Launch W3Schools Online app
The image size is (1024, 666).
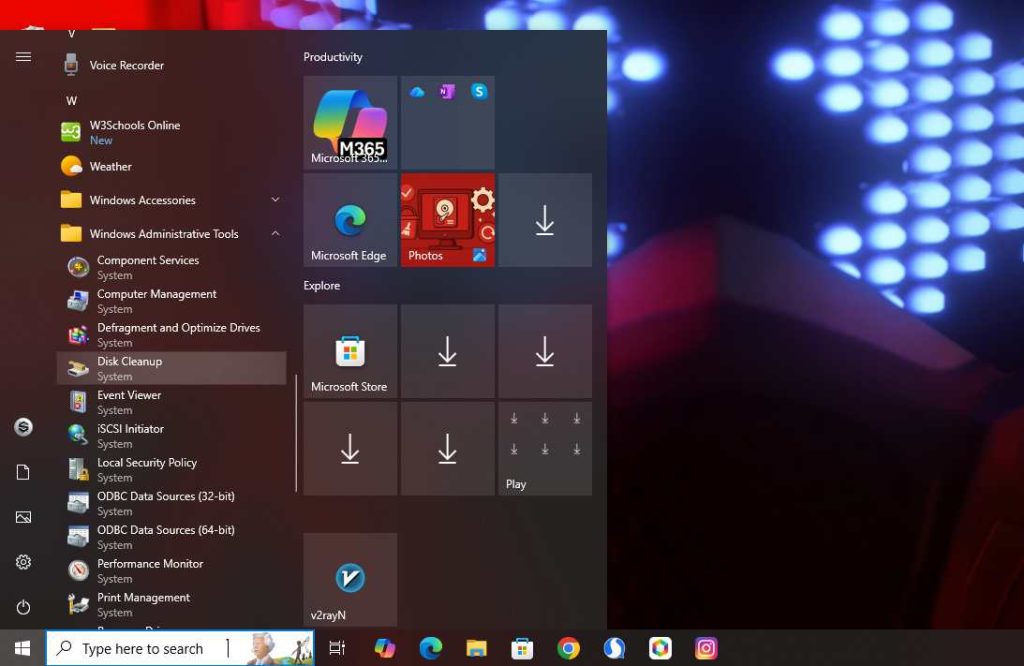coord(171,132)
